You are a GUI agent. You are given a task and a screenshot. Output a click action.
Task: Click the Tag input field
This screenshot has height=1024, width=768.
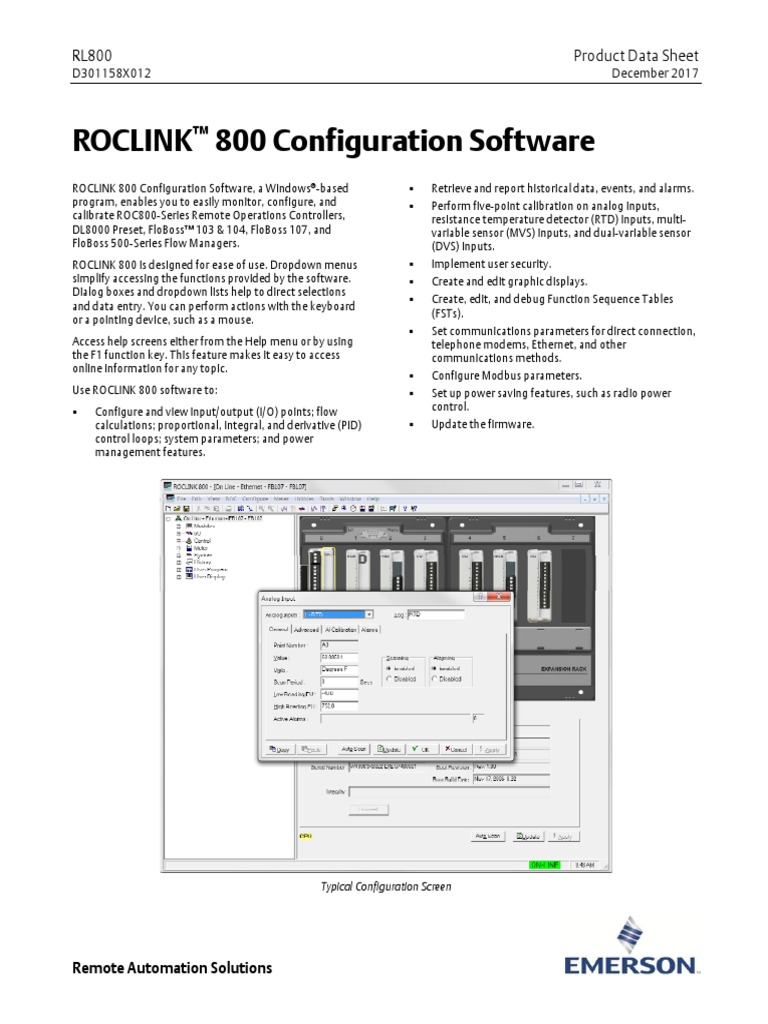[x=436, y=615]
